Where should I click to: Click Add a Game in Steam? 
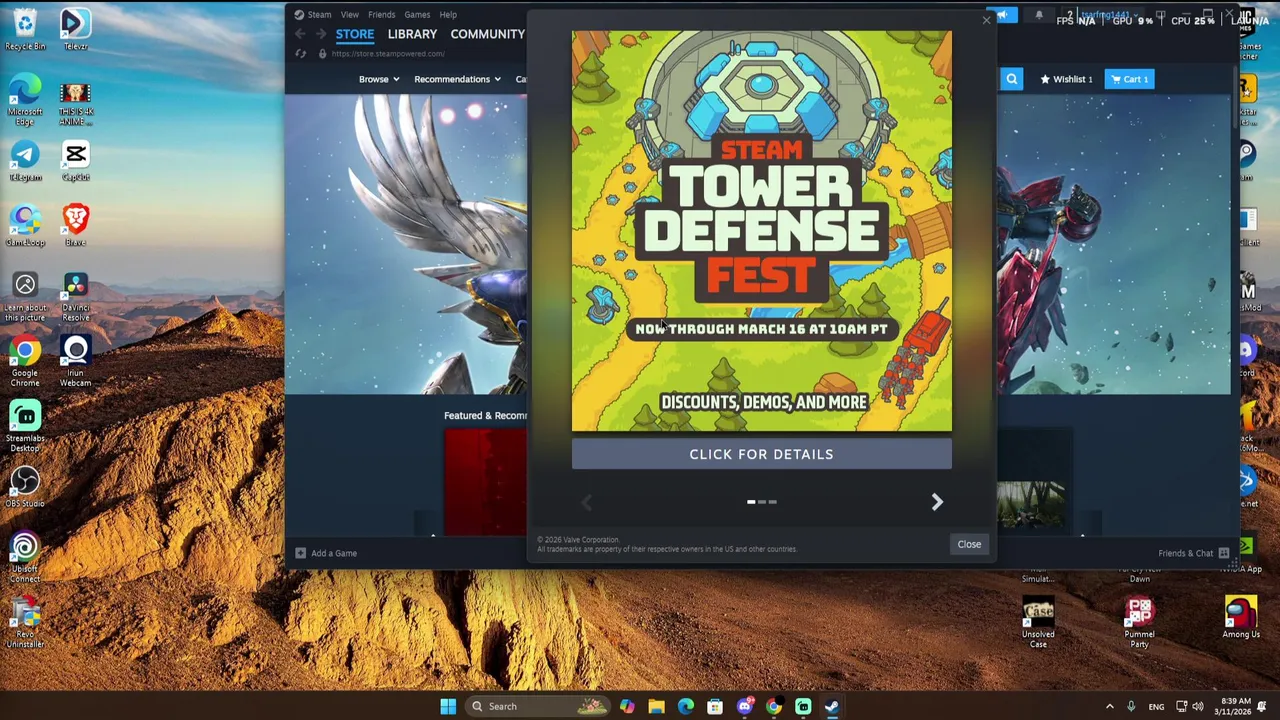tap(326, 553)
